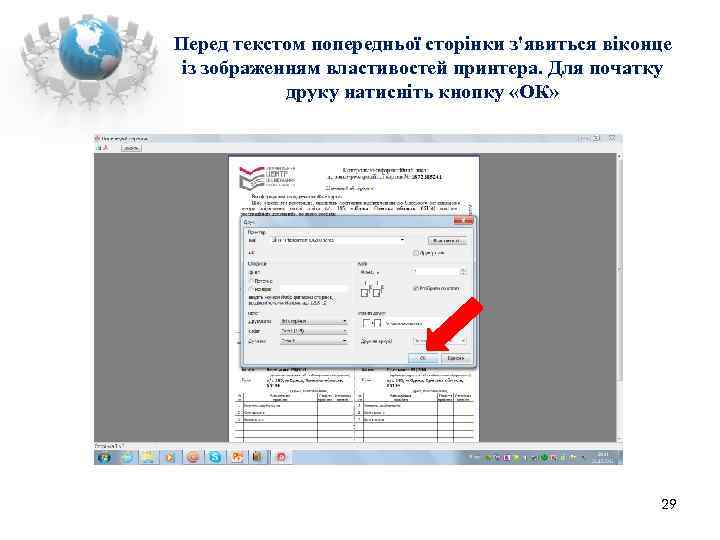The width and height of the screenshot is (720, 540).
Task: Open the Windows Start menu
Action: tap(105, 457)
